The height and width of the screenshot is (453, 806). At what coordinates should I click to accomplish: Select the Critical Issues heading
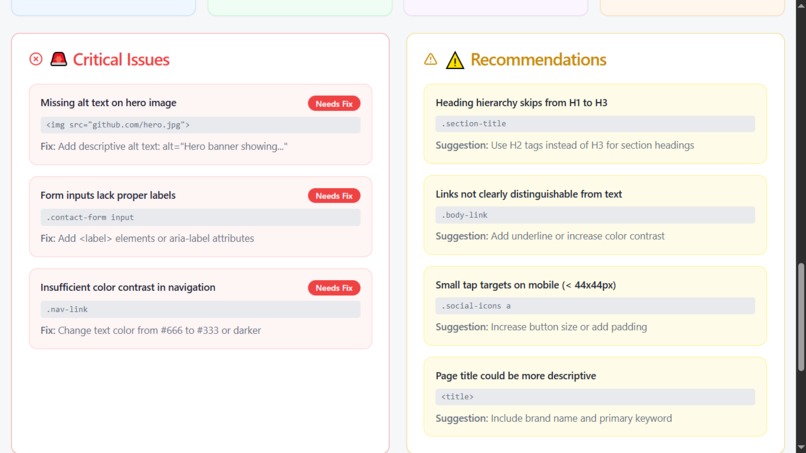click(121, 60)
